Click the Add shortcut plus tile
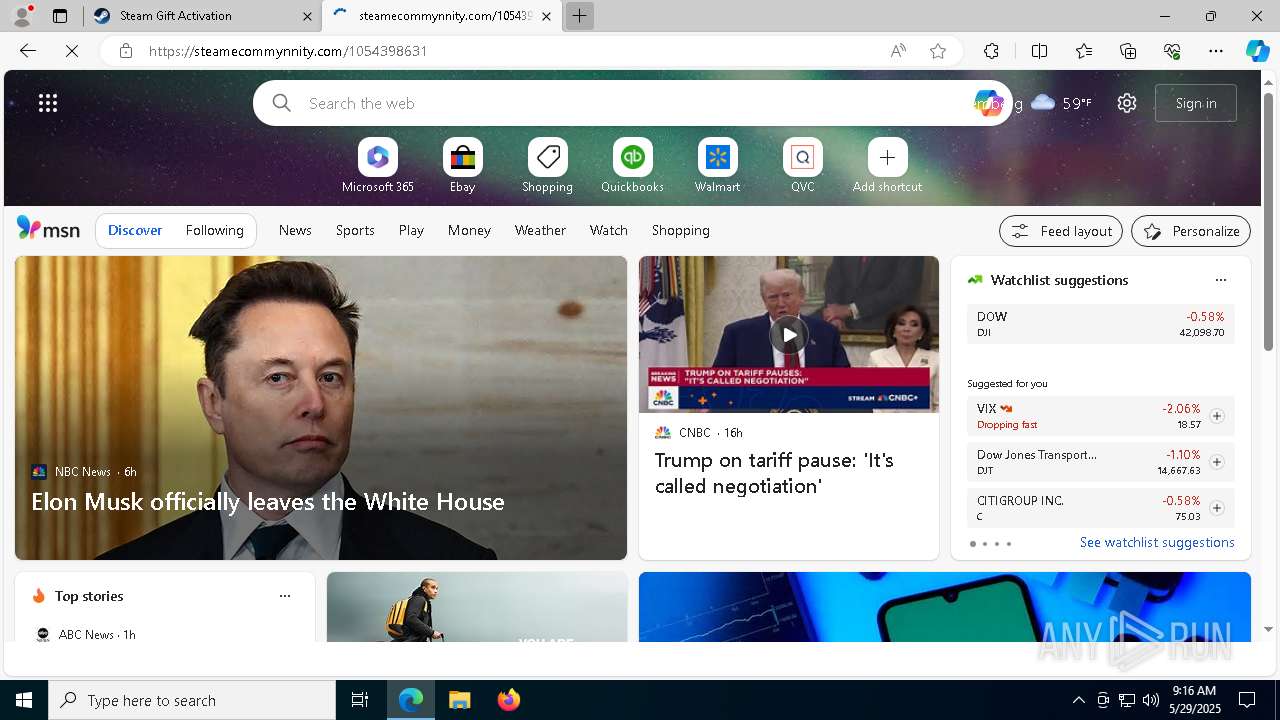Image resolution: width=1280 pixels, height=720 pixels. 887,166
